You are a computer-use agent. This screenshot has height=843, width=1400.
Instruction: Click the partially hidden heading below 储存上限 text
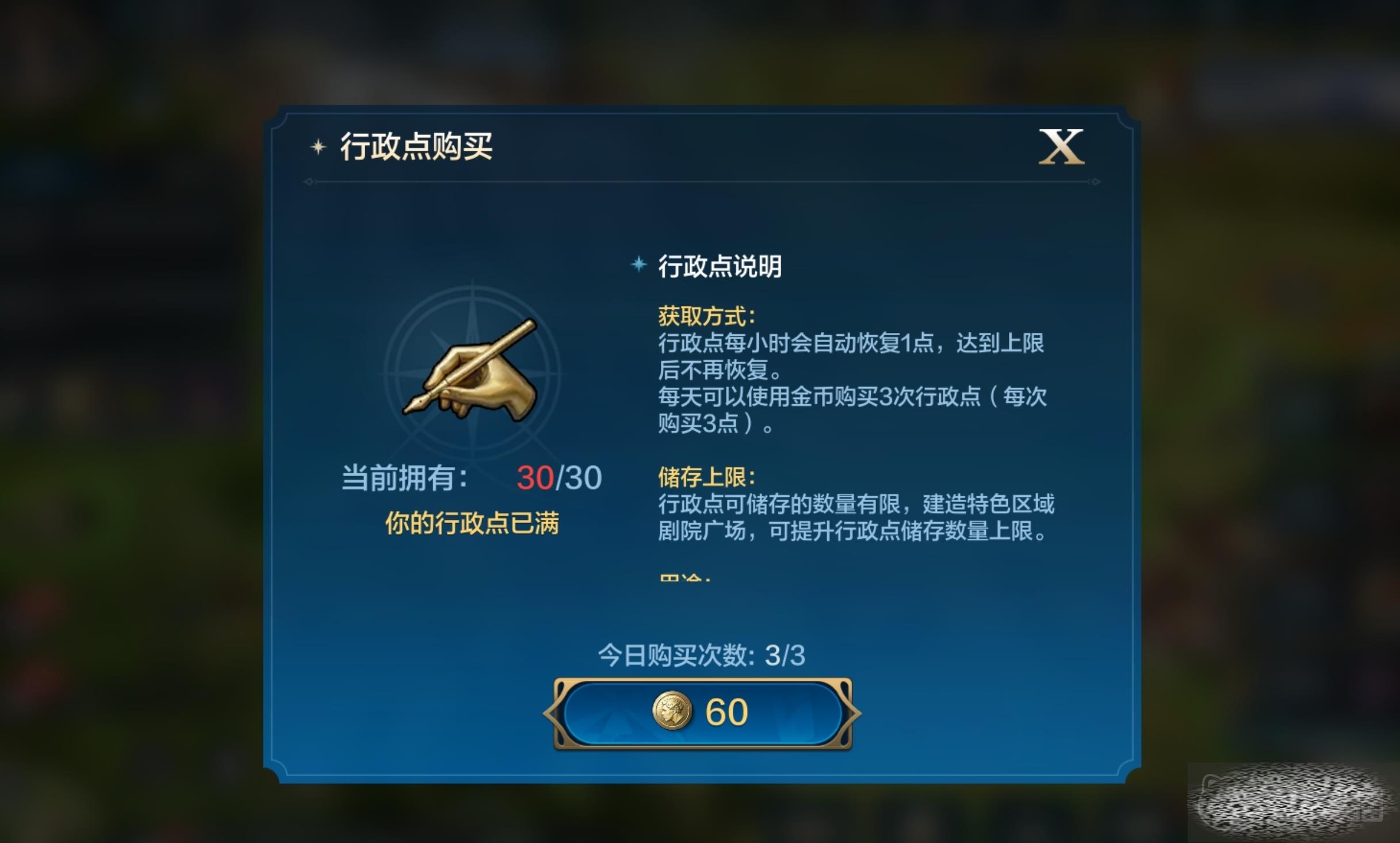[684, 577]
